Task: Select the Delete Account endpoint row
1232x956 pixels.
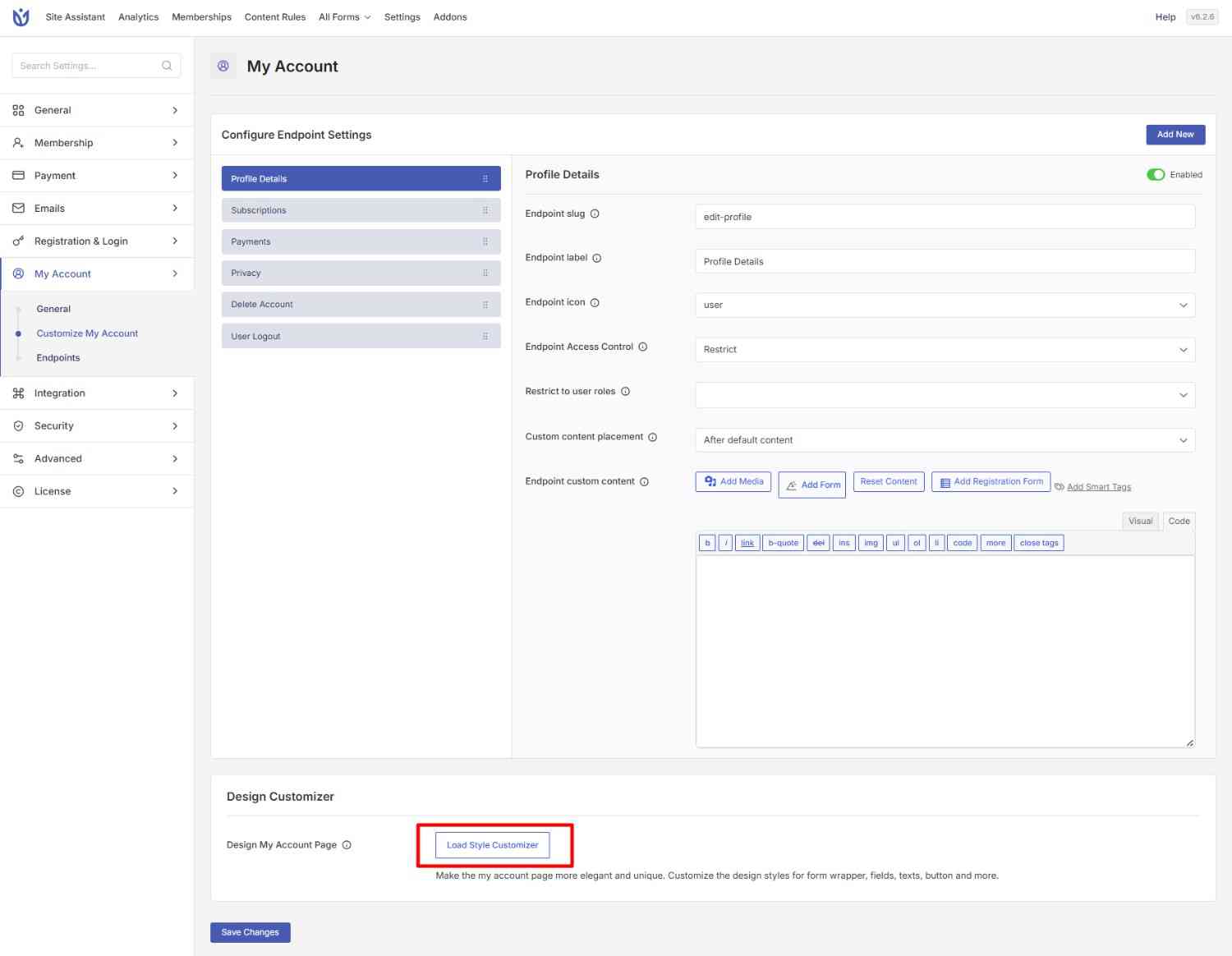Action: [361, 305]
